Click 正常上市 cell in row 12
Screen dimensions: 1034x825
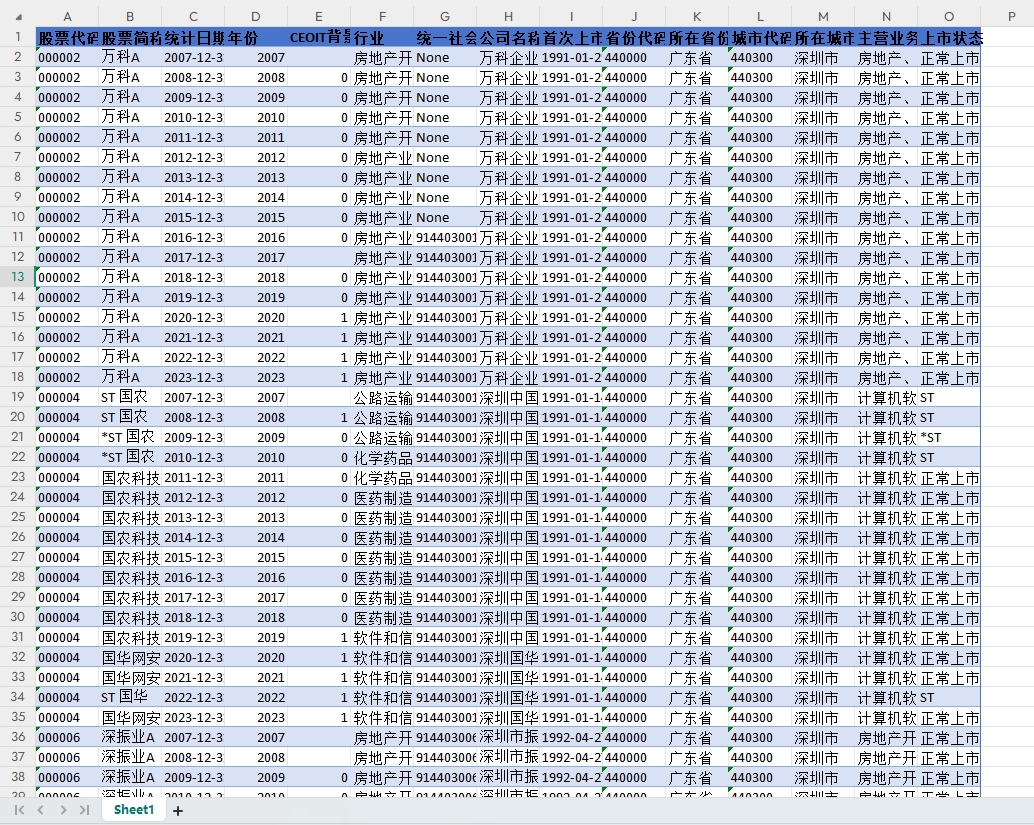pos(949,257)
